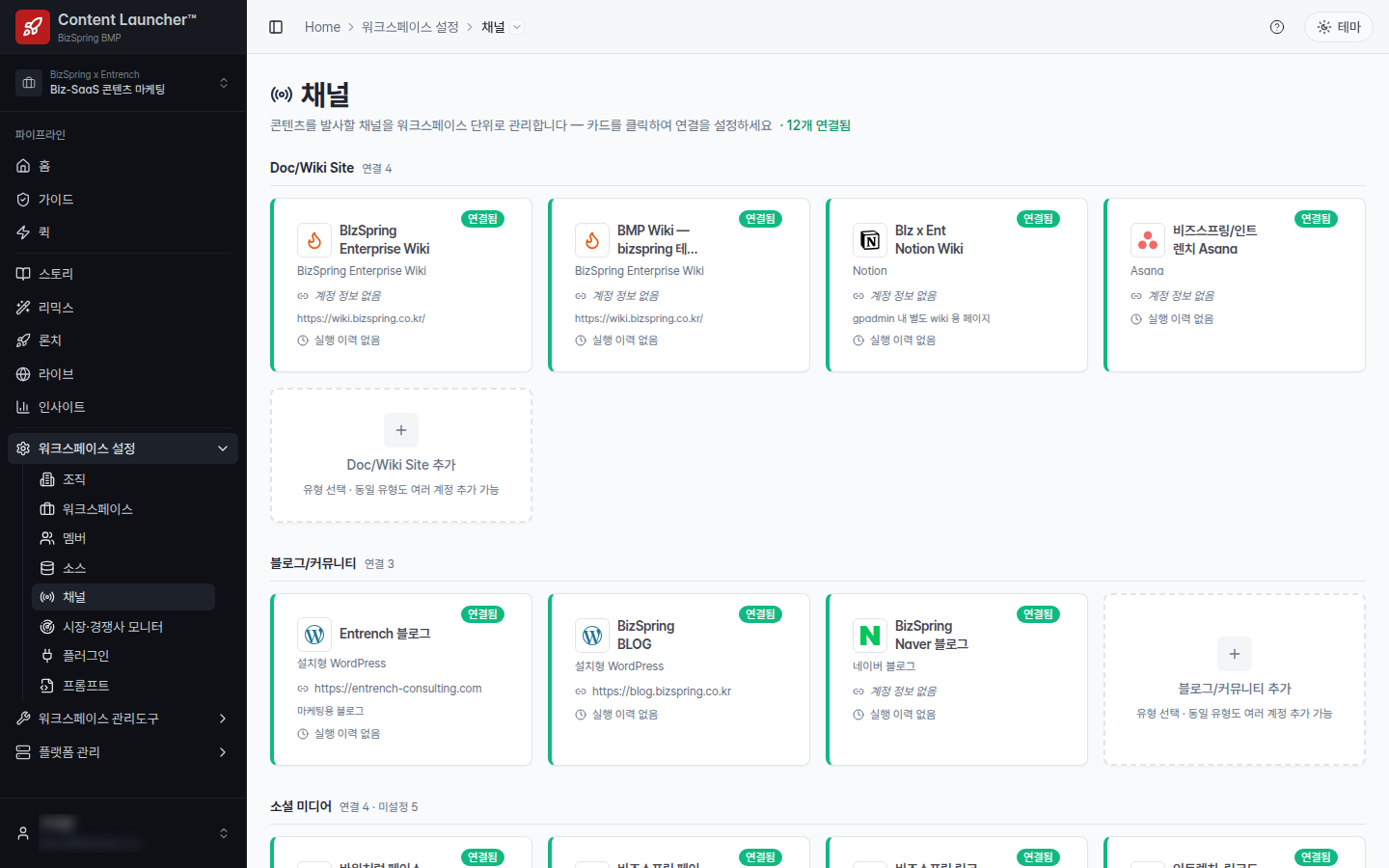Viewport: 1389px width, 868px height.
Task: Open the help question-mark icon
Action: [x=1277, y=27]
